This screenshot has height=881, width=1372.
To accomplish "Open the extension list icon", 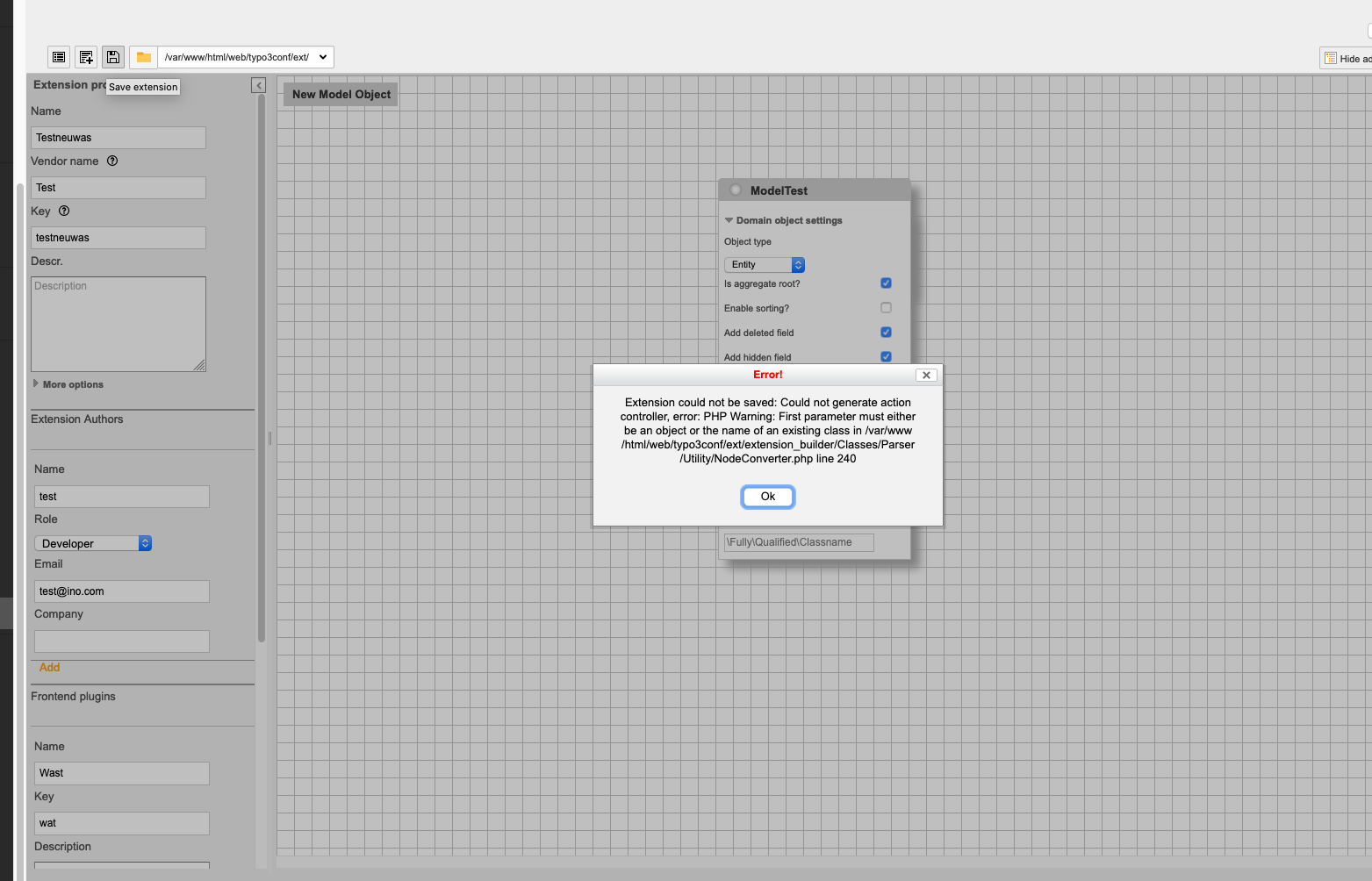I will 58,56.
